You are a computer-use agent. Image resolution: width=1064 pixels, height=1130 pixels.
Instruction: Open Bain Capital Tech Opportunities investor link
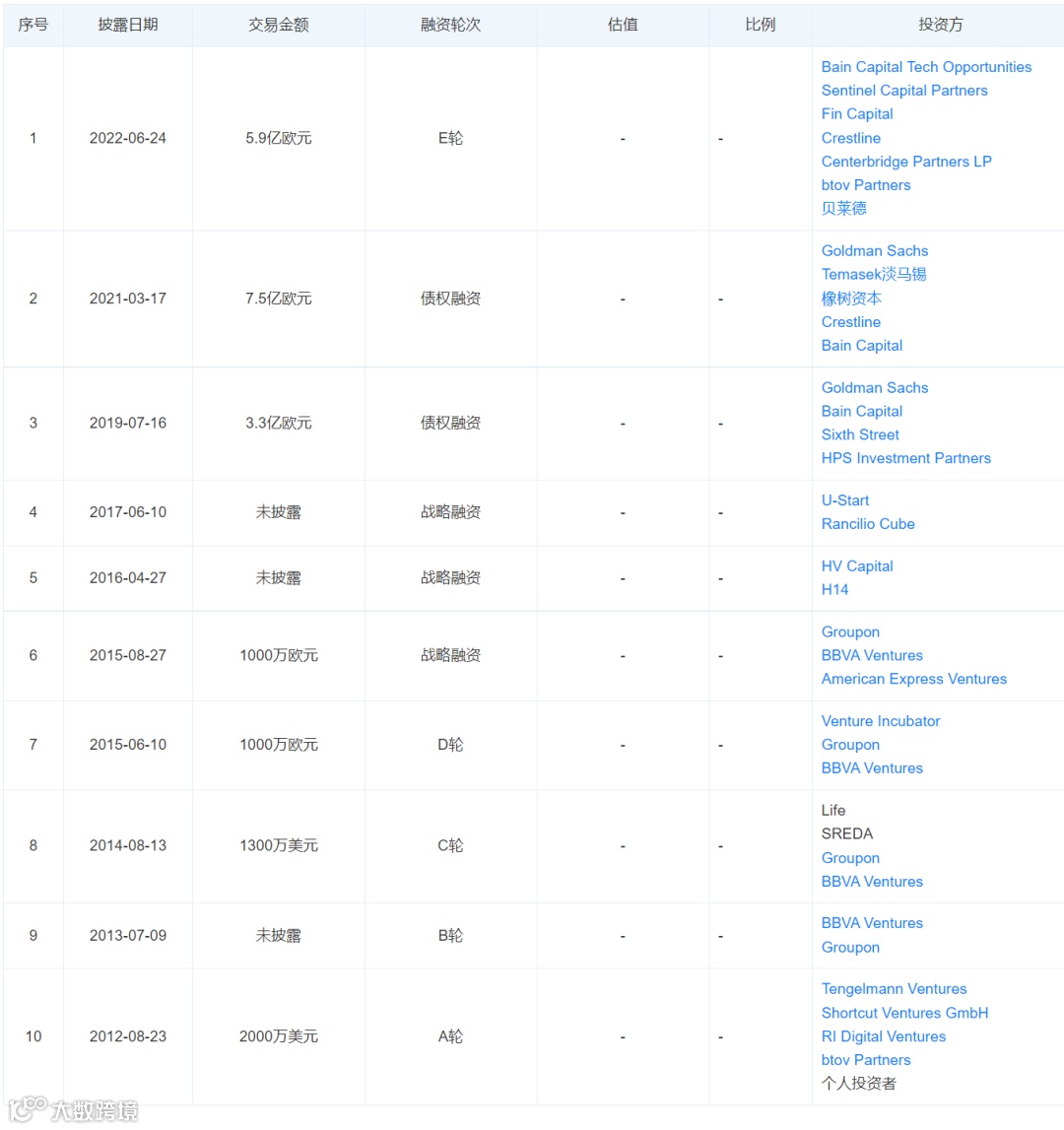(x=926, y=67)
